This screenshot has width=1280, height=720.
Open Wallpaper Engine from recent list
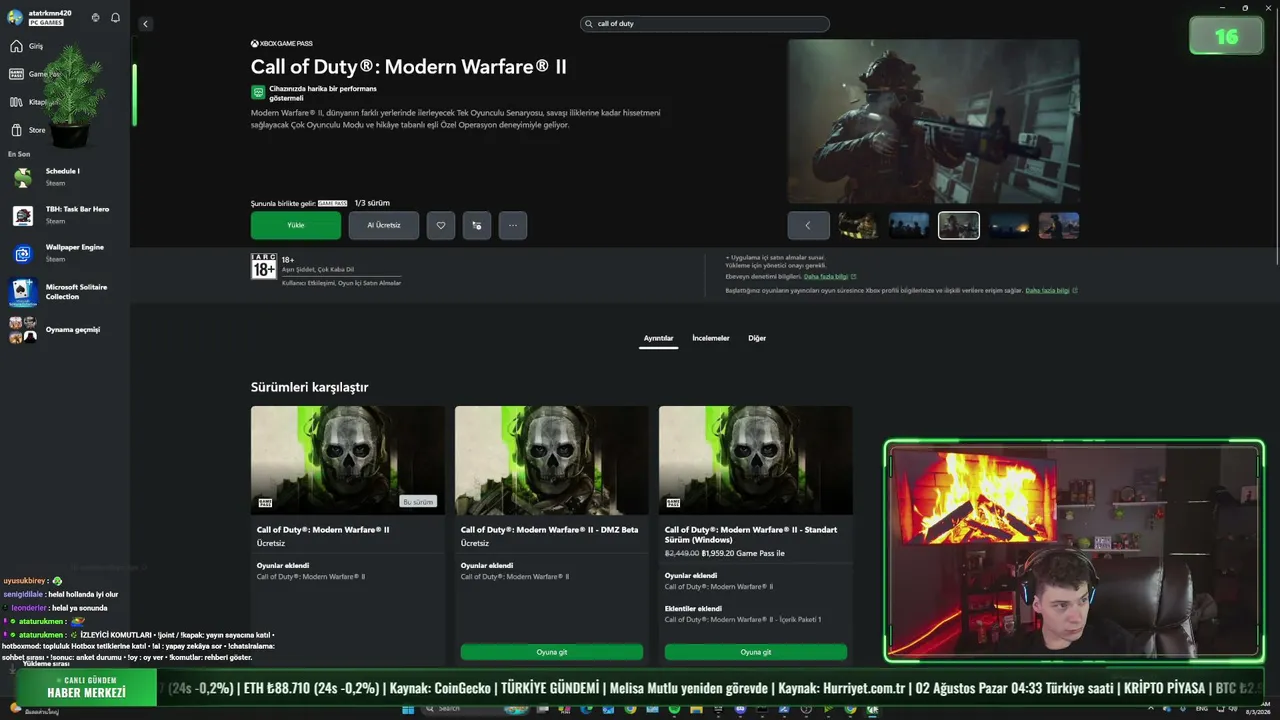pos(65,253)
